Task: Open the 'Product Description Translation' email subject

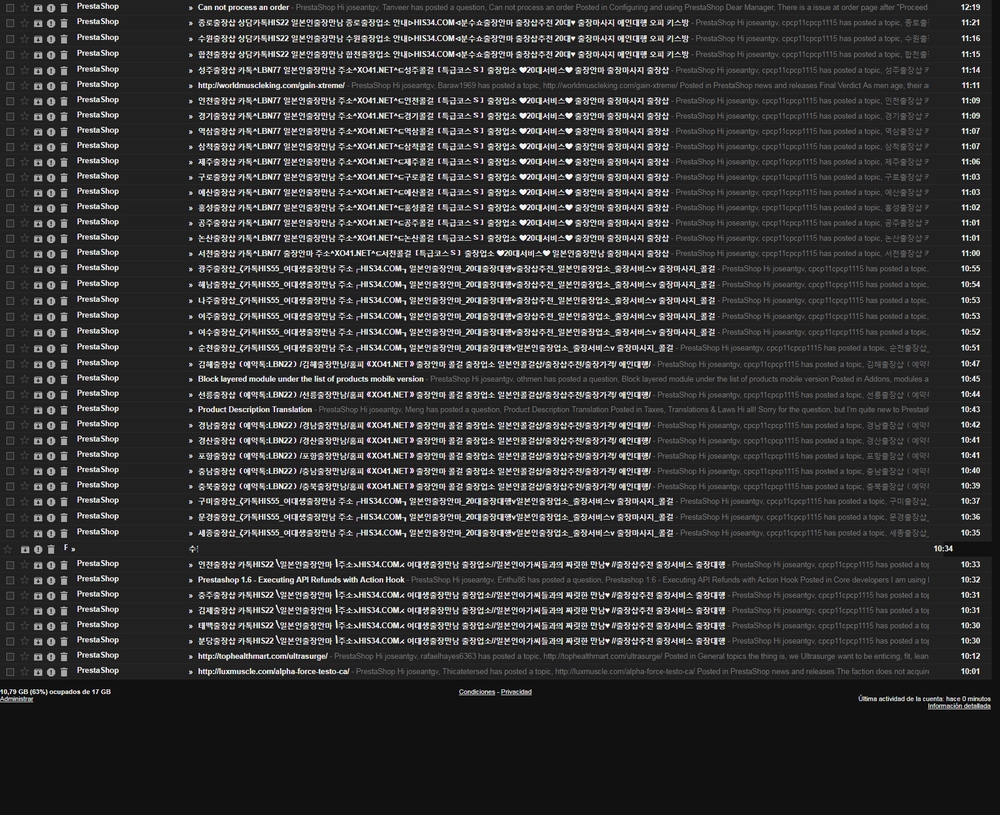Action: (x=254, y=409)
